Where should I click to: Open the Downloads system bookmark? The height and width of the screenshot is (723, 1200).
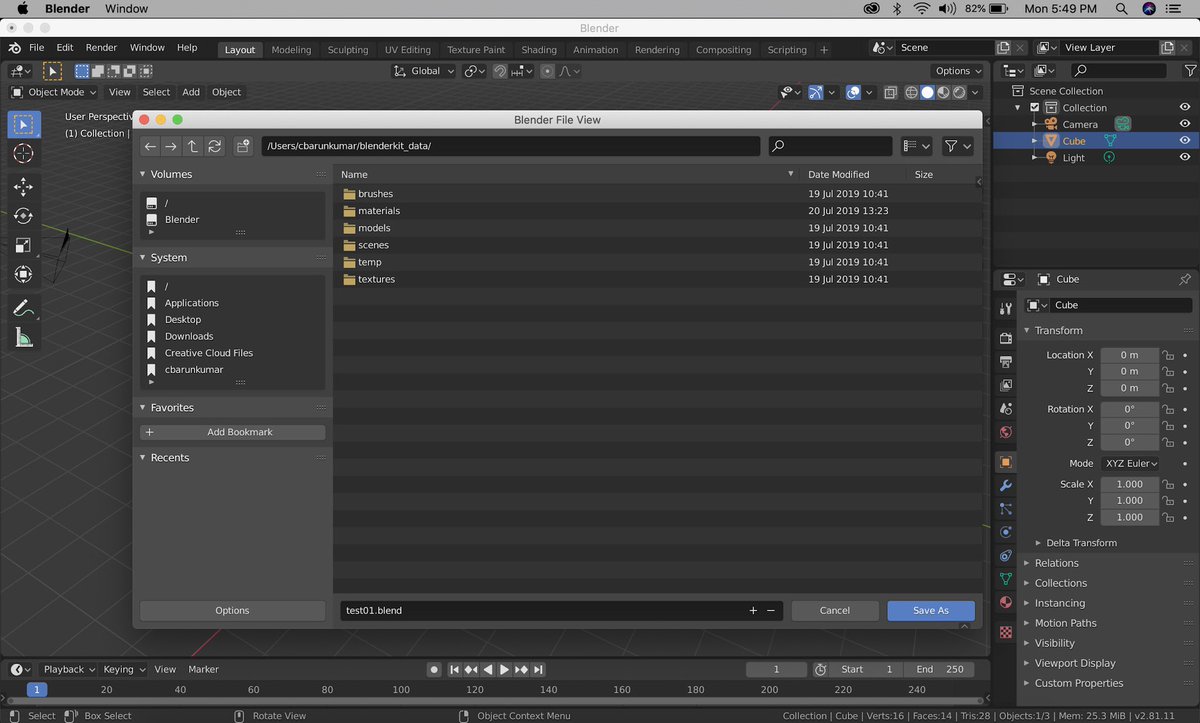[x=189, y=336]
